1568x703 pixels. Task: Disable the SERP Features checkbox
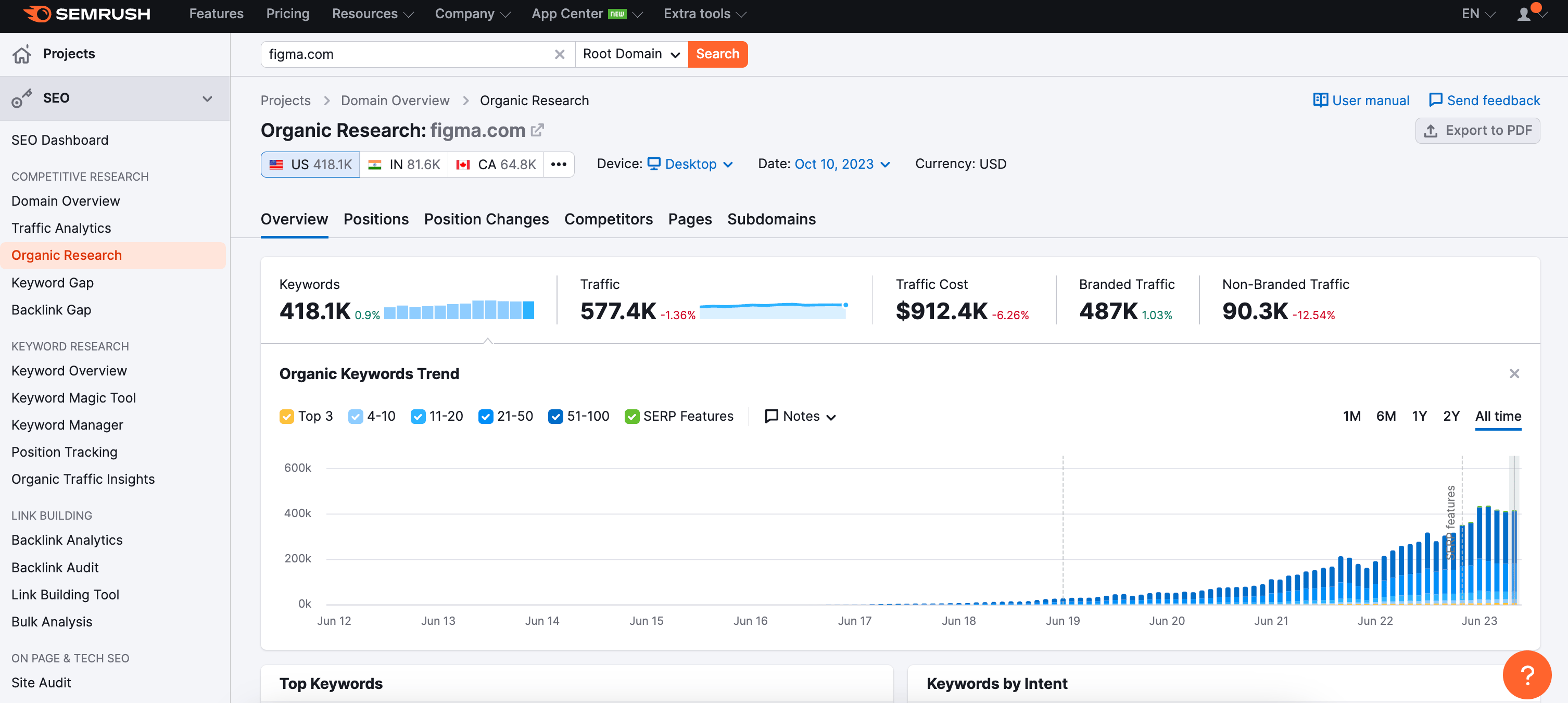coord(632,416)
